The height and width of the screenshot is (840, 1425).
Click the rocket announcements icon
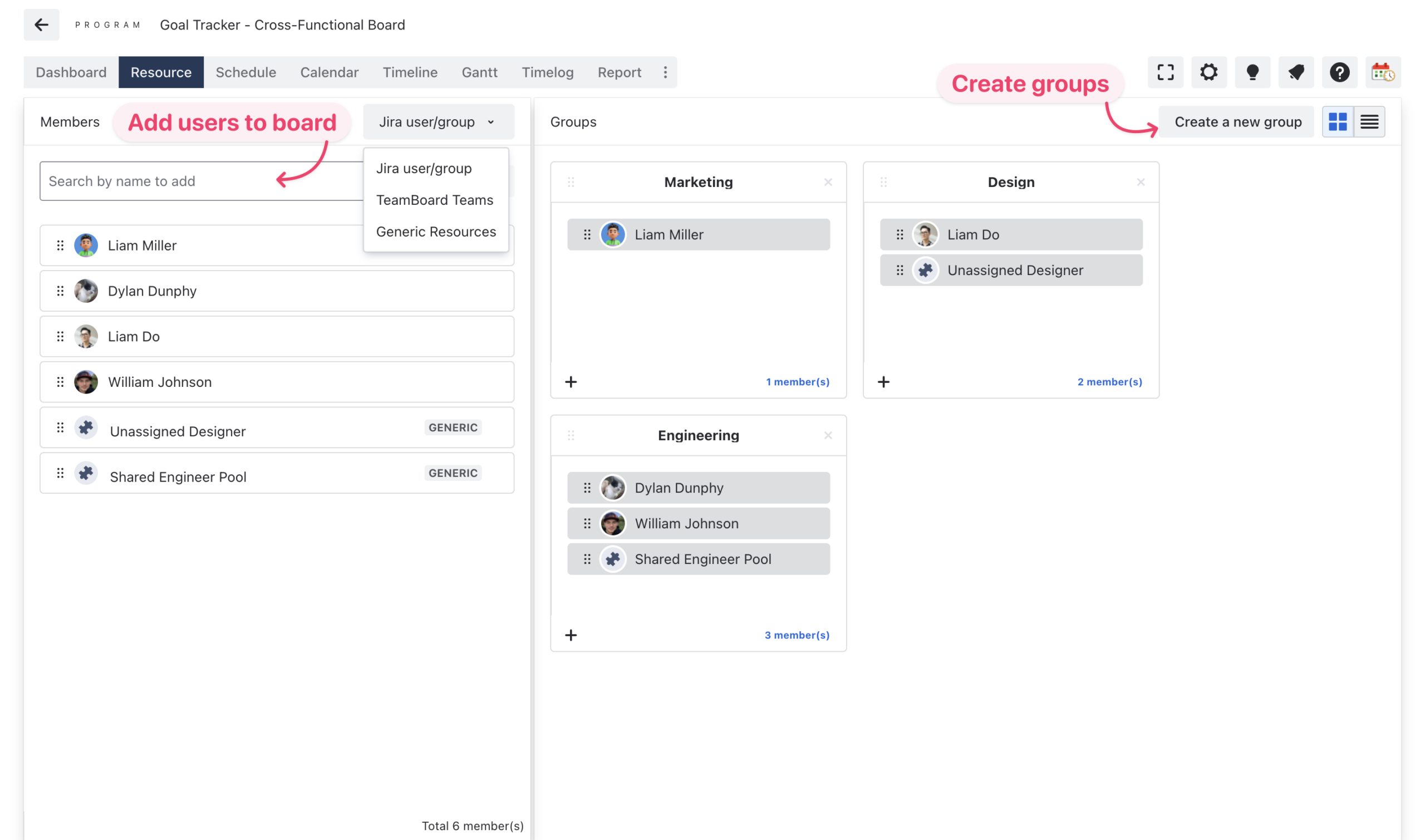point(1295,72)
